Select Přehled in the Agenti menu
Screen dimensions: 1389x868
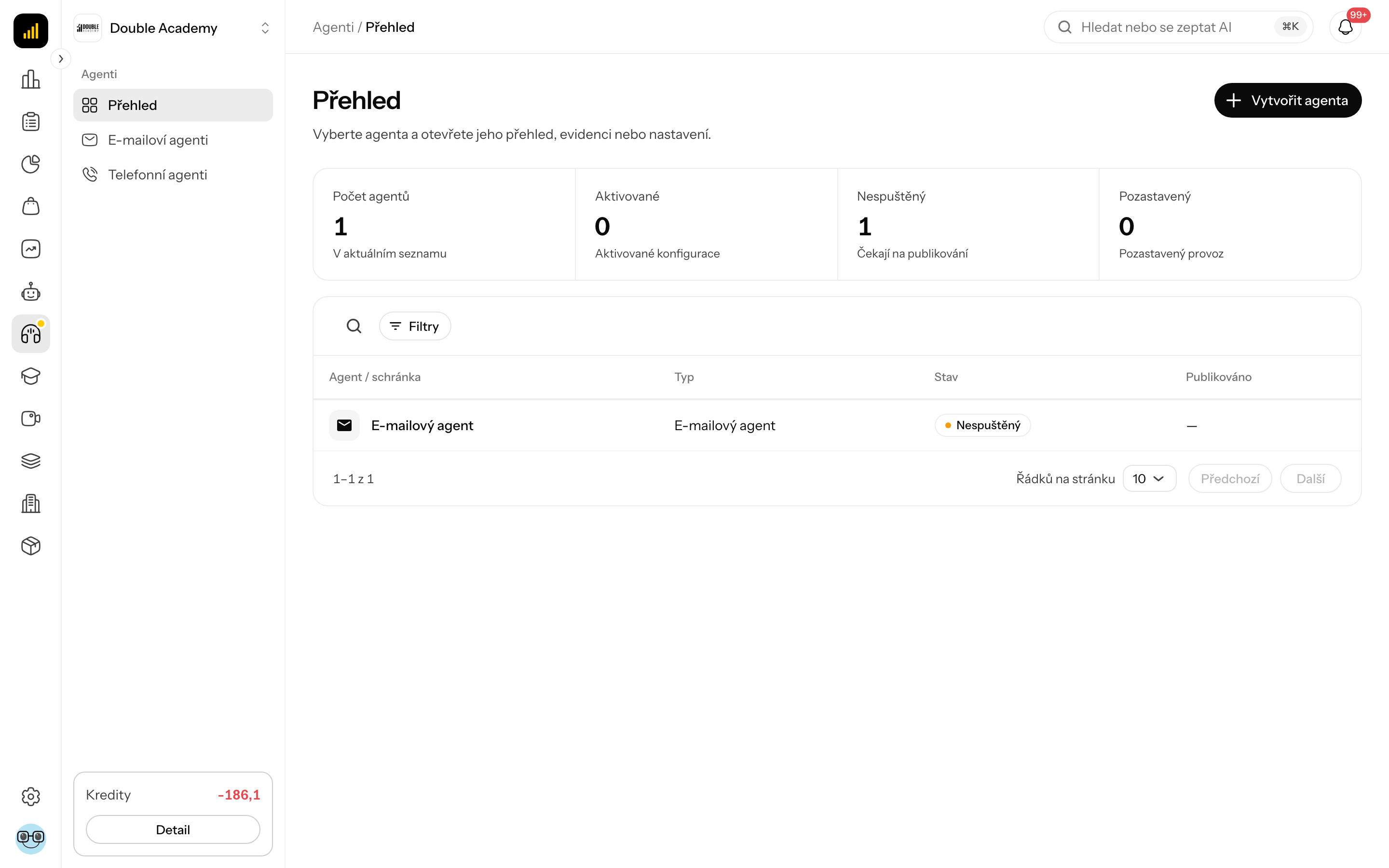coord(173,105)
